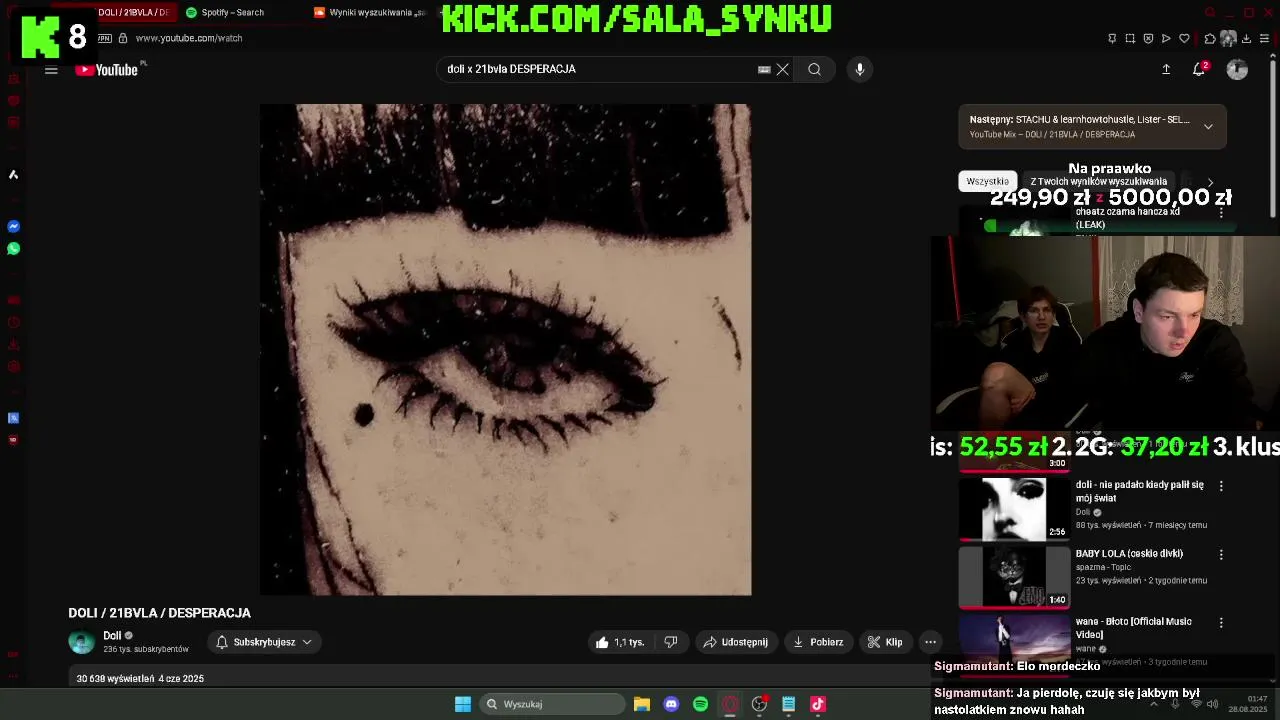
Task: Open the Doli channel avatar
Action: (81, 642)
